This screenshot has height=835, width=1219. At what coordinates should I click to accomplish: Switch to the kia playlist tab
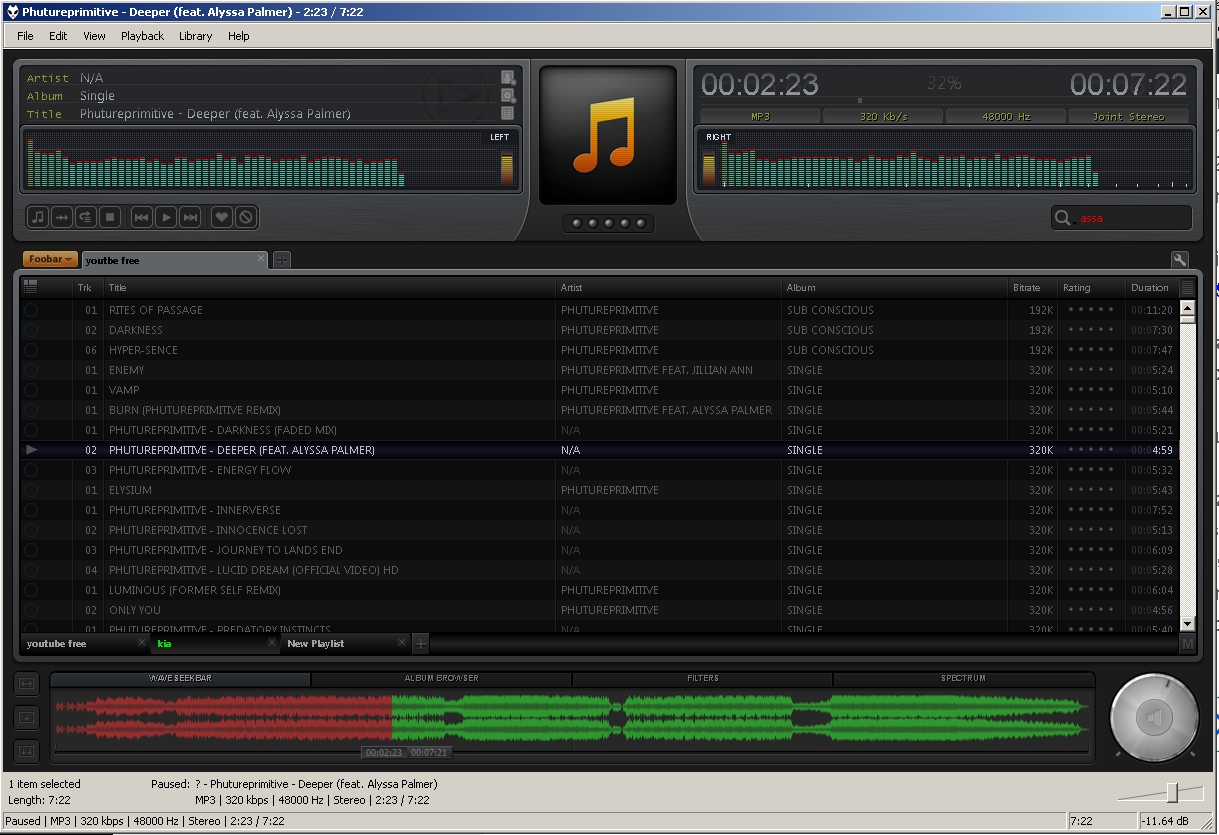[215, 643]
